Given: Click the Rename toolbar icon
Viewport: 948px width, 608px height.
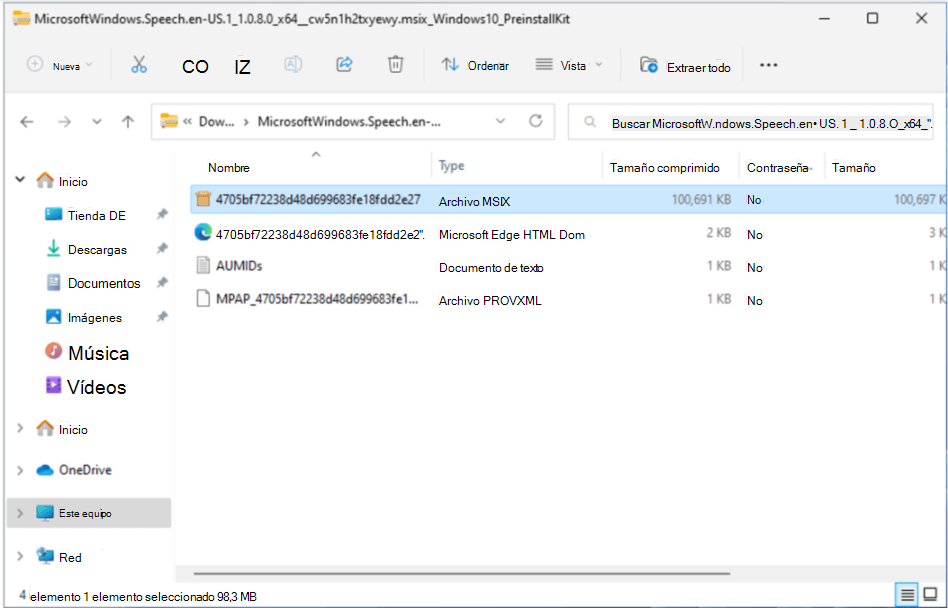Looking at the screenshot, I should tap(293, 64).
